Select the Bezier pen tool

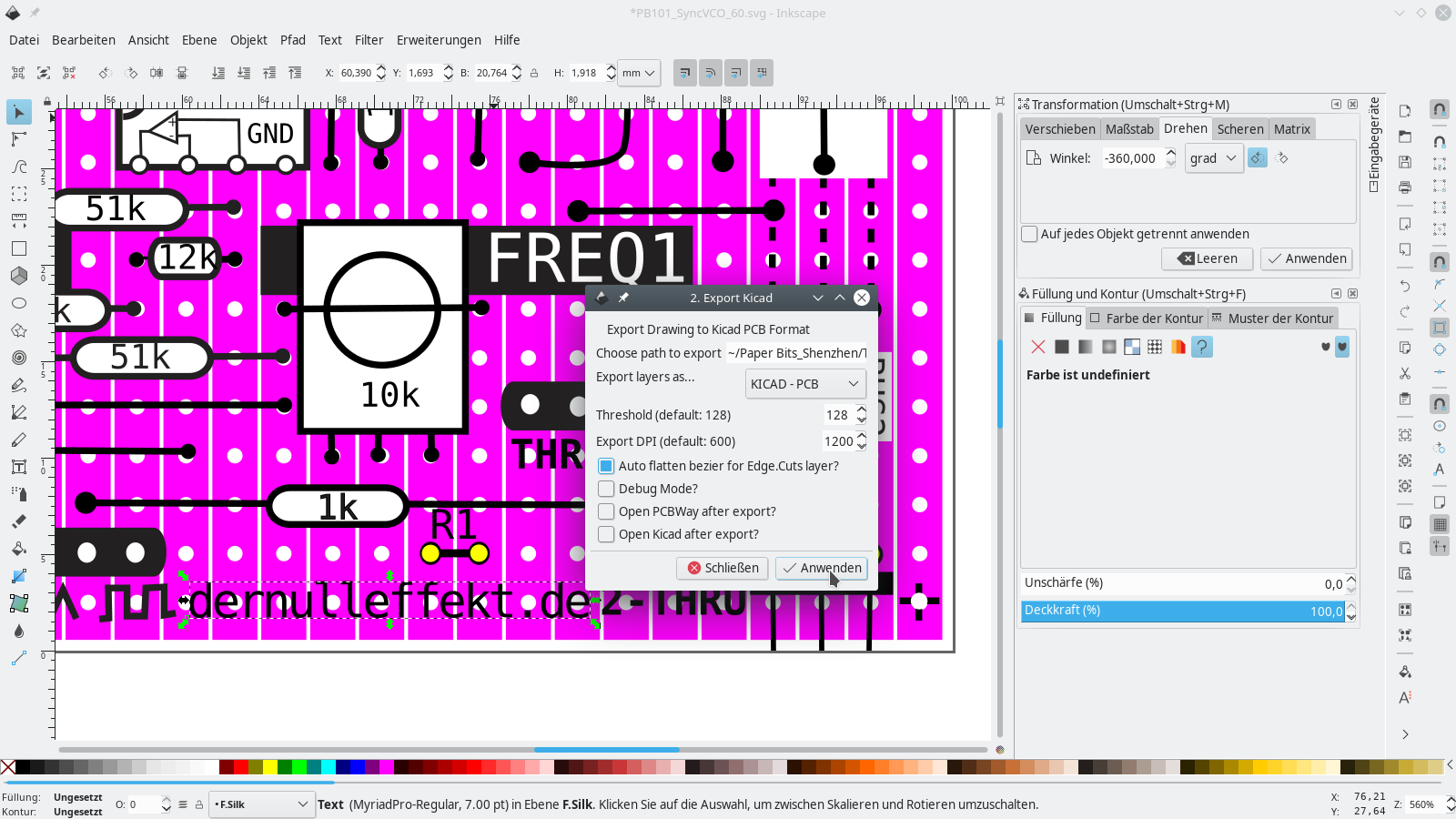click(x=18, y=412)
